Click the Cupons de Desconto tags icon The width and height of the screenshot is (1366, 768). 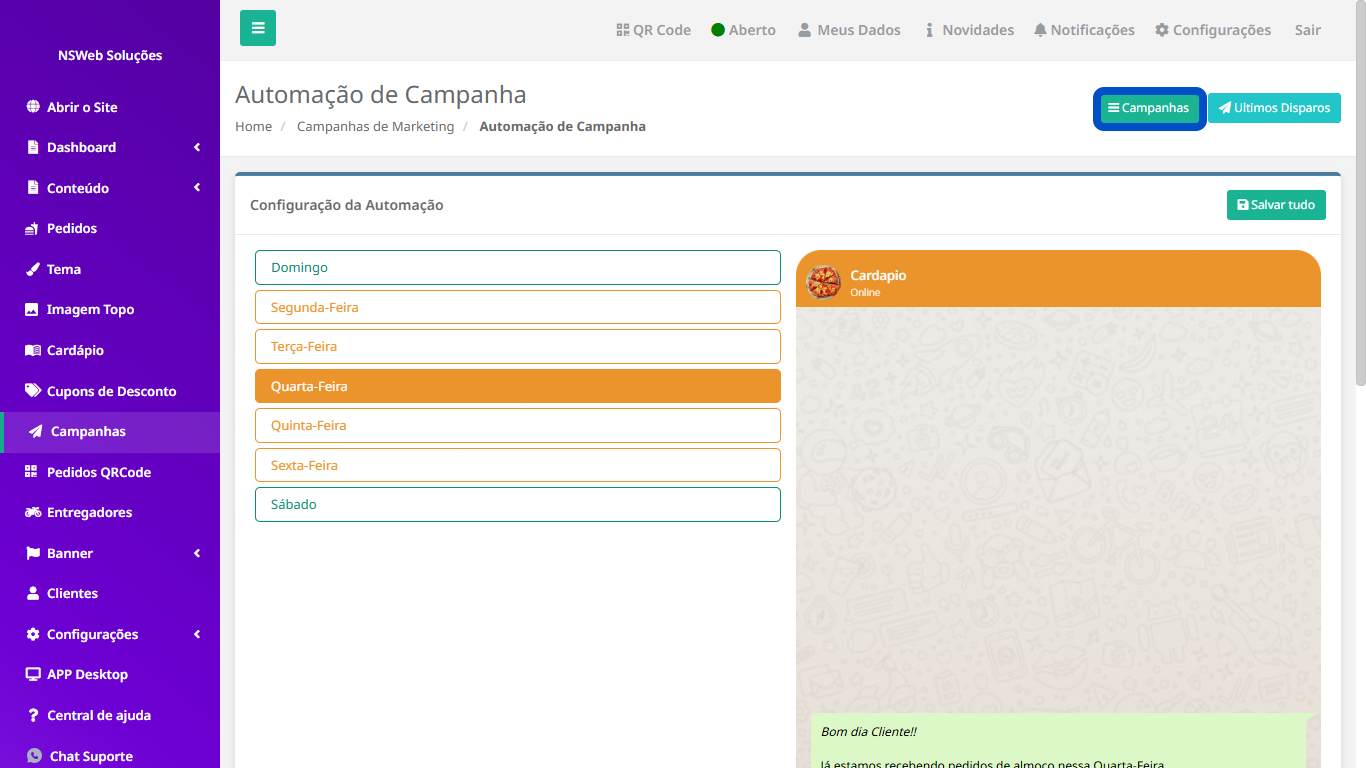[32, 391]
